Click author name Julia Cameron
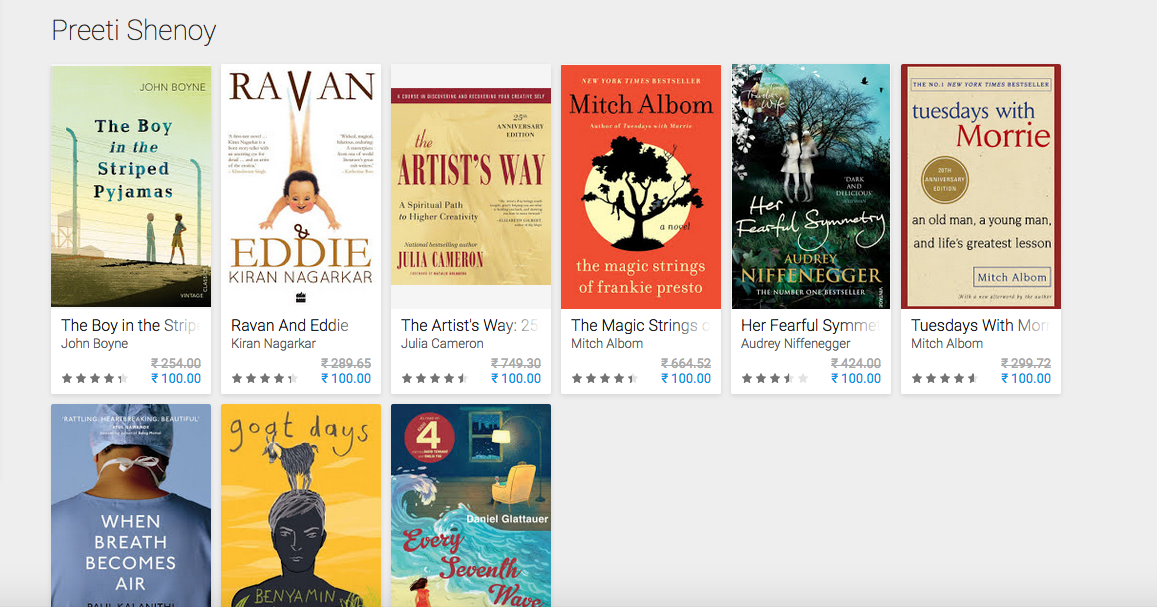 click(442, 344)
